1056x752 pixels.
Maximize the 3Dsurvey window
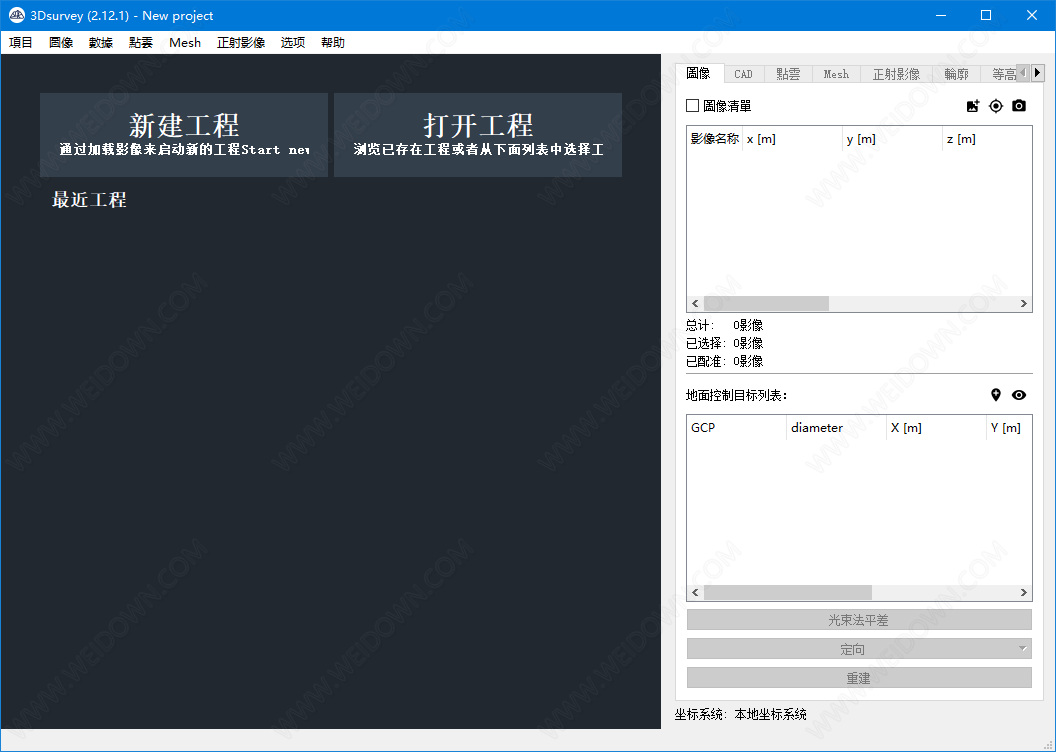pyautogui.click(x=986, y=15)
